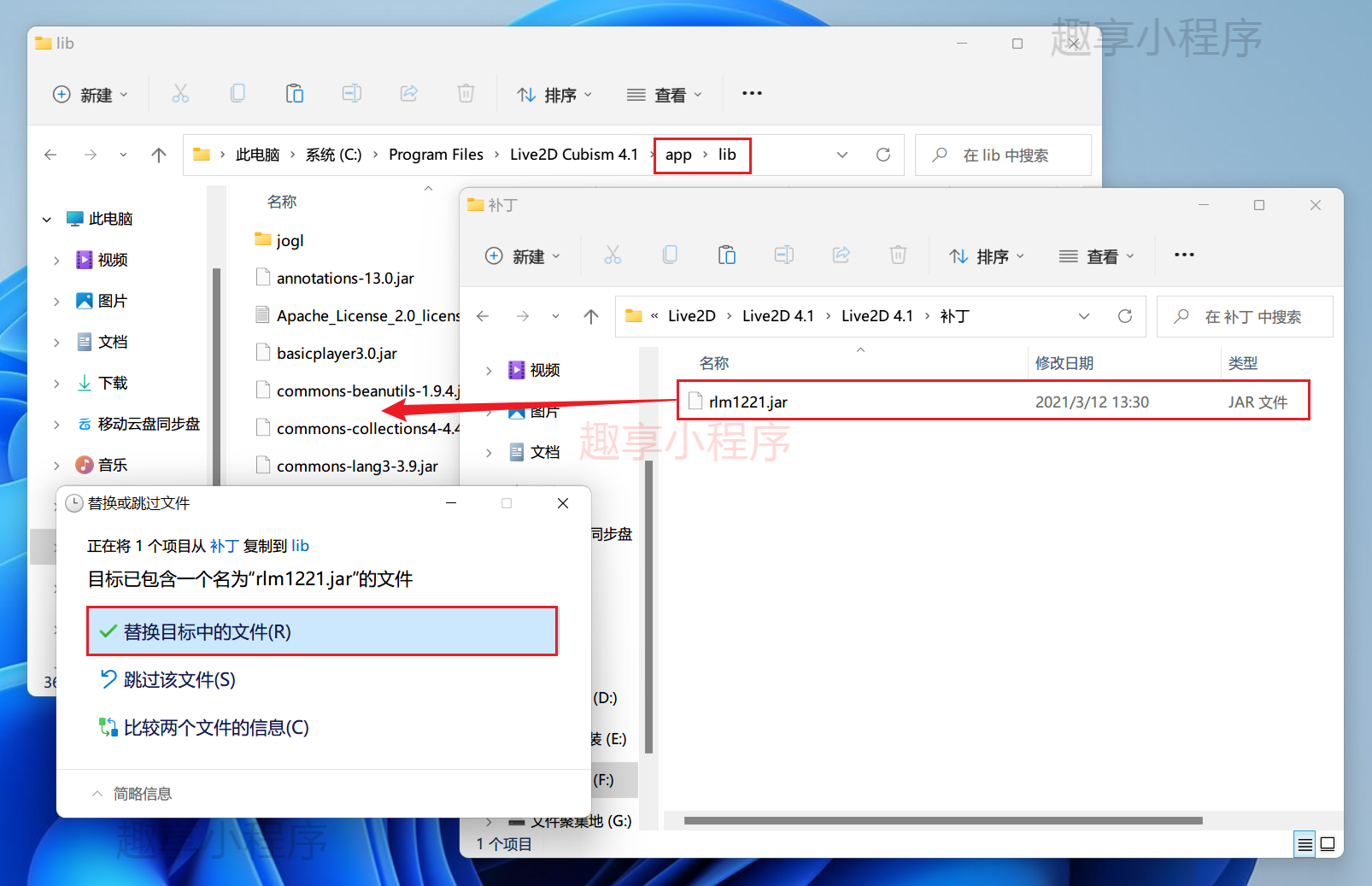Open recent locations dropdown in lib window
The width and height of the screenshot is (1372, 886).
click(x=123, y=155)
